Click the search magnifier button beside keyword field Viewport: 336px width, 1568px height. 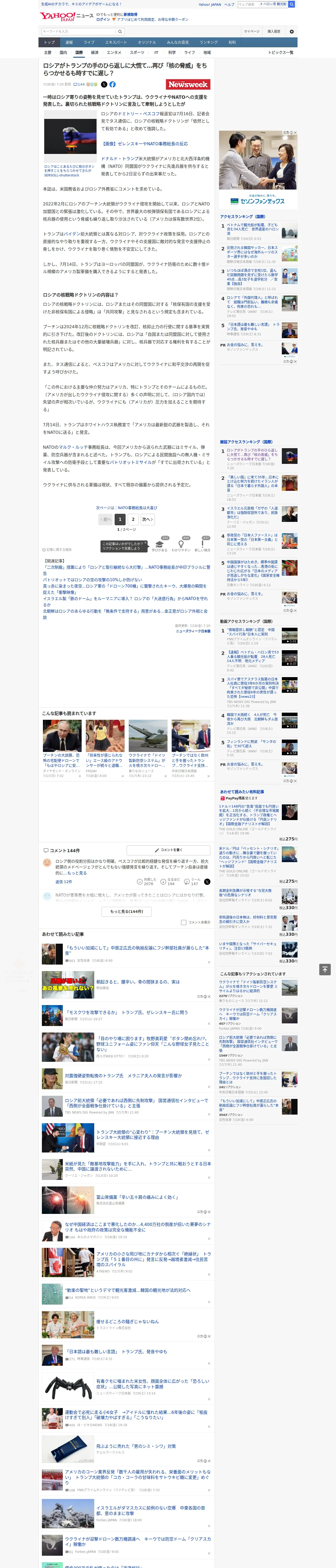point(120,31)
